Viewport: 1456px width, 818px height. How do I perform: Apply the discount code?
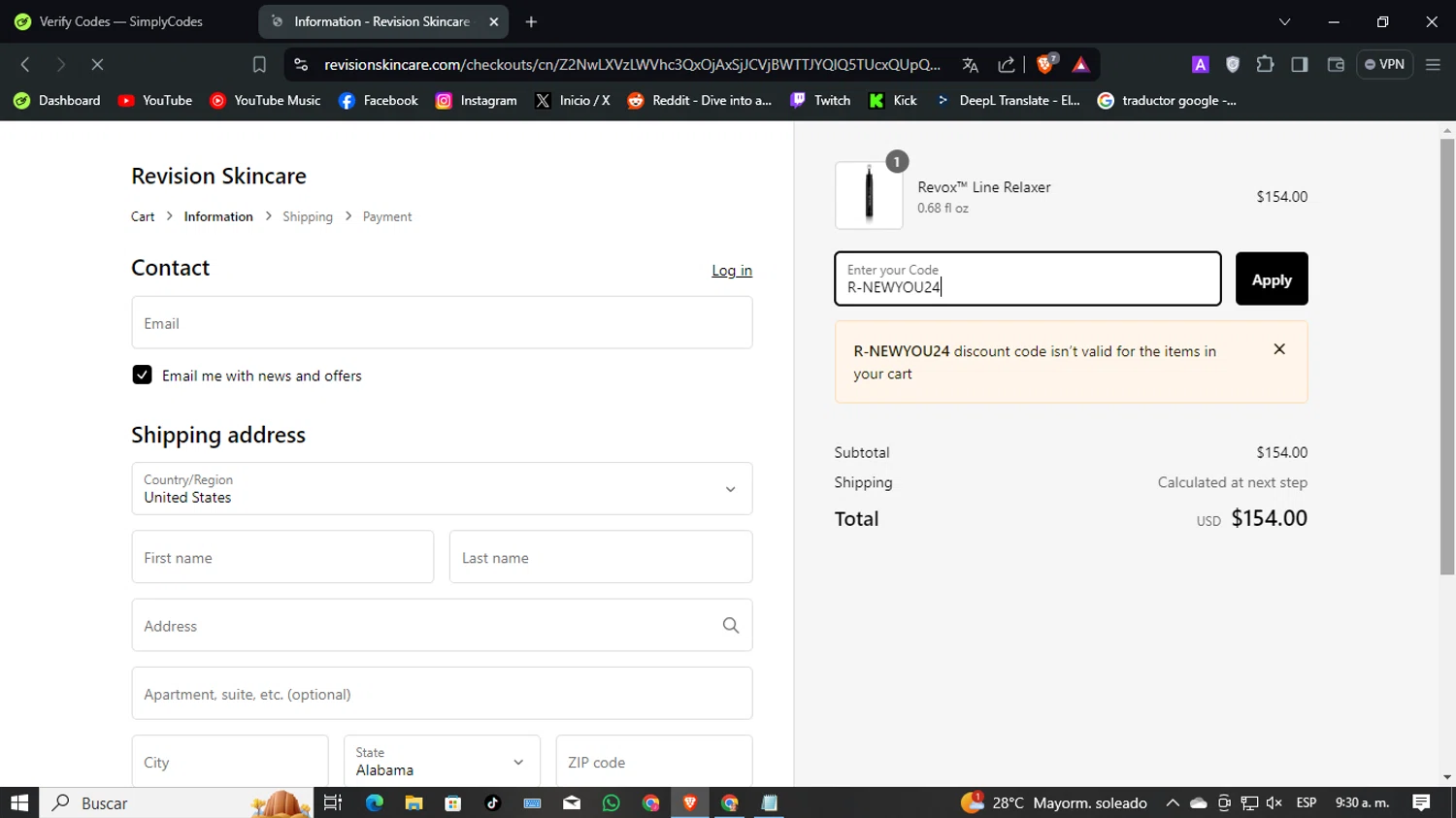1272,278
